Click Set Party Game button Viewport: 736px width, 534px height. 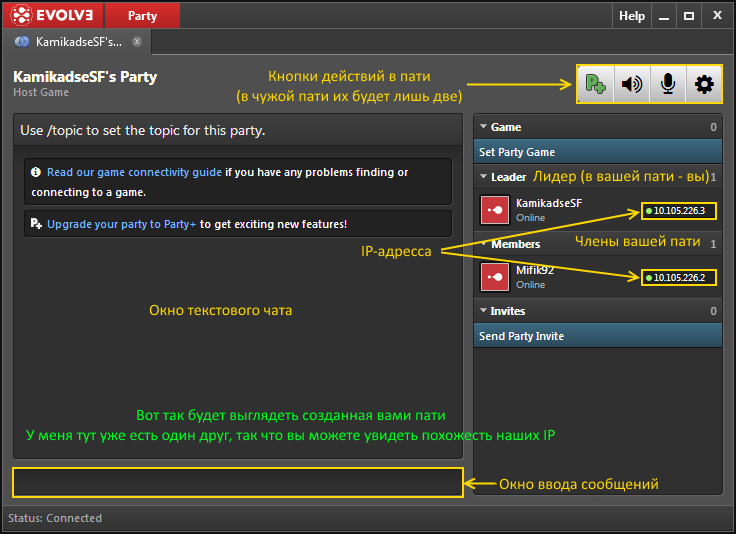pyautogui.click(x=597, y=152)
